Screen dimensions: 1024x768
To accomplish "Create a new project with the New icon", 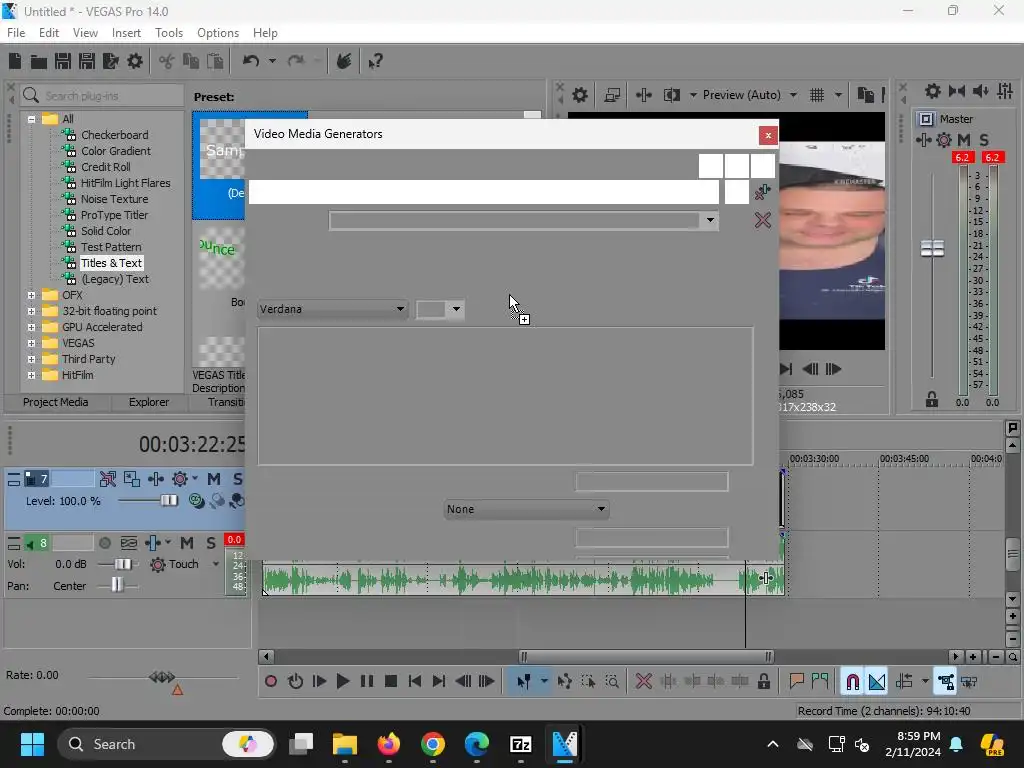I will (x=15, y=61).
